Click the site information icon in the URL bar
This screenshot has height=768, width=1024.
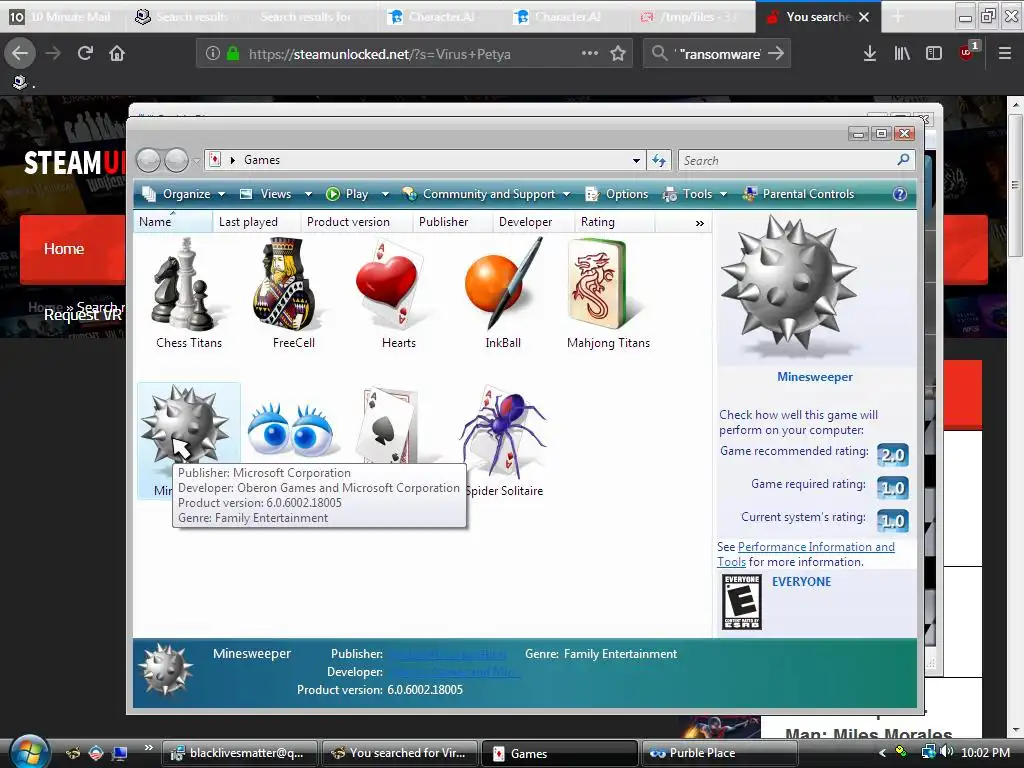point(213,54)
